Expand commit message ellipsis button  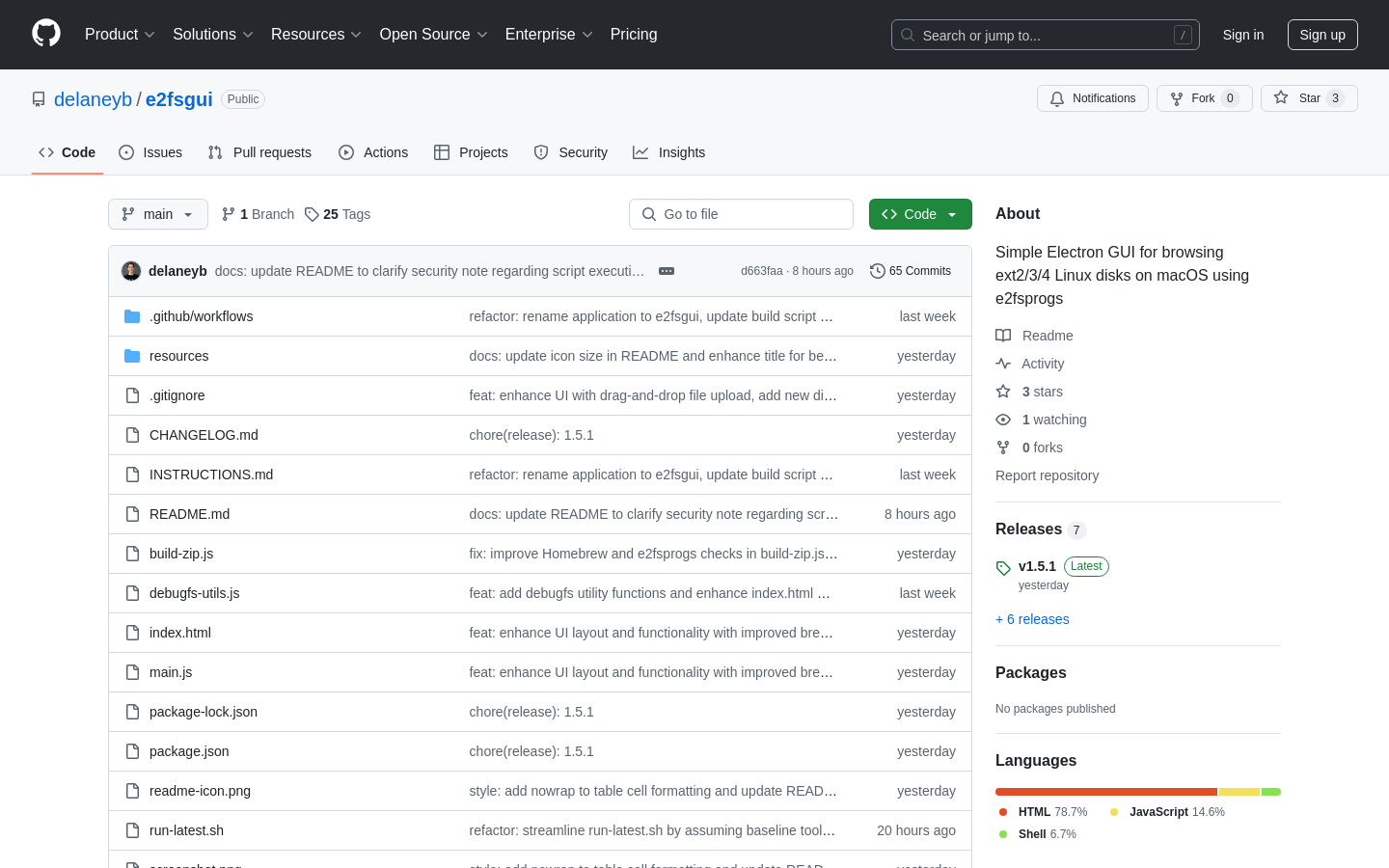coord(667,271)
